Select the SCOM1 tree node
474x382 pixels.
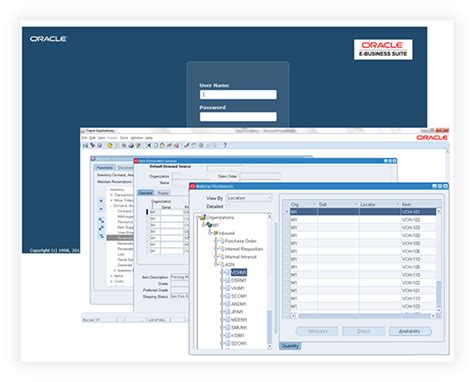[239, 296]
